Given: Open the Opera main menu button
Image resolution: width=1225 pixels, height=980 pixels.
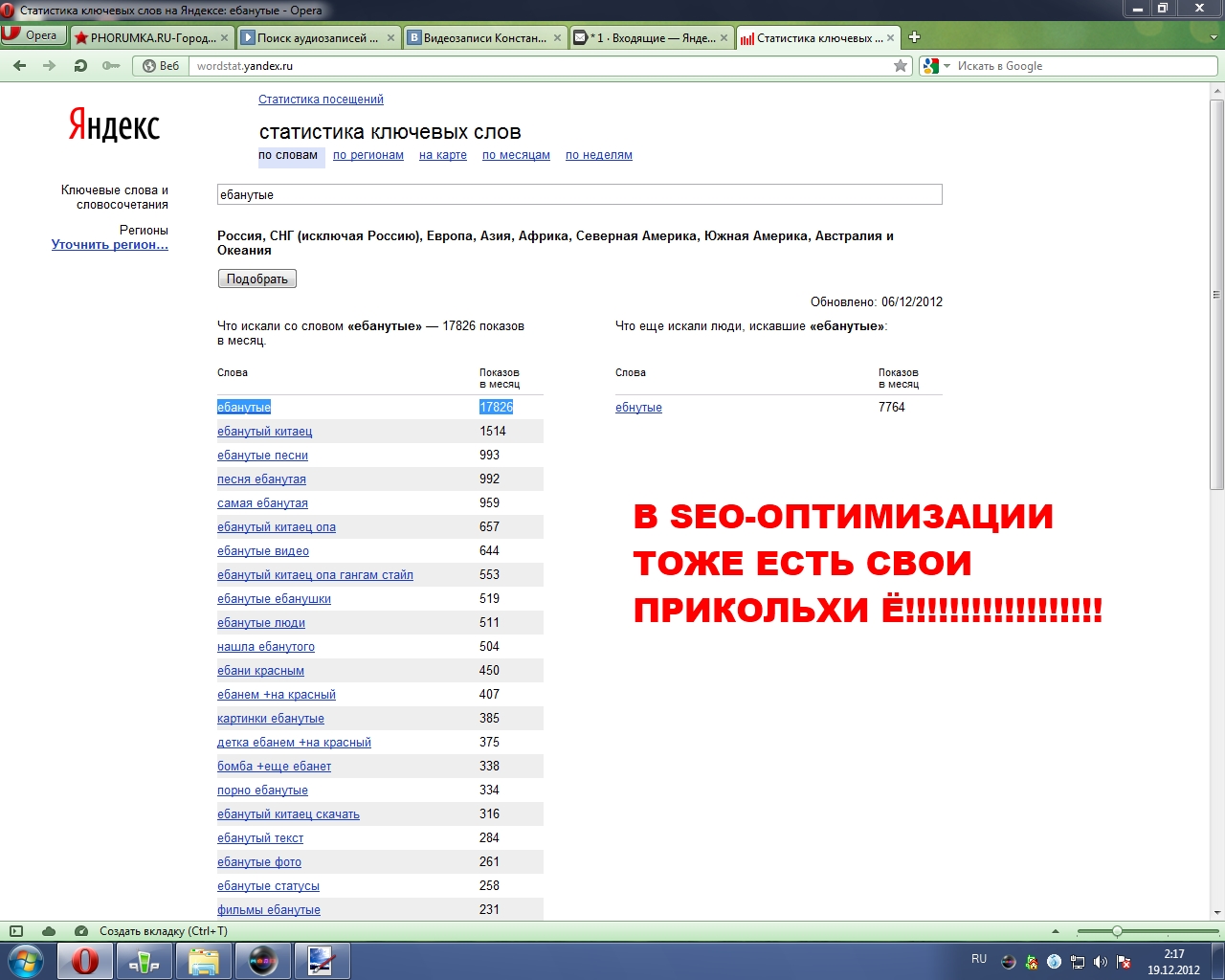Looking at the screenshot, I should click(33, 35).
